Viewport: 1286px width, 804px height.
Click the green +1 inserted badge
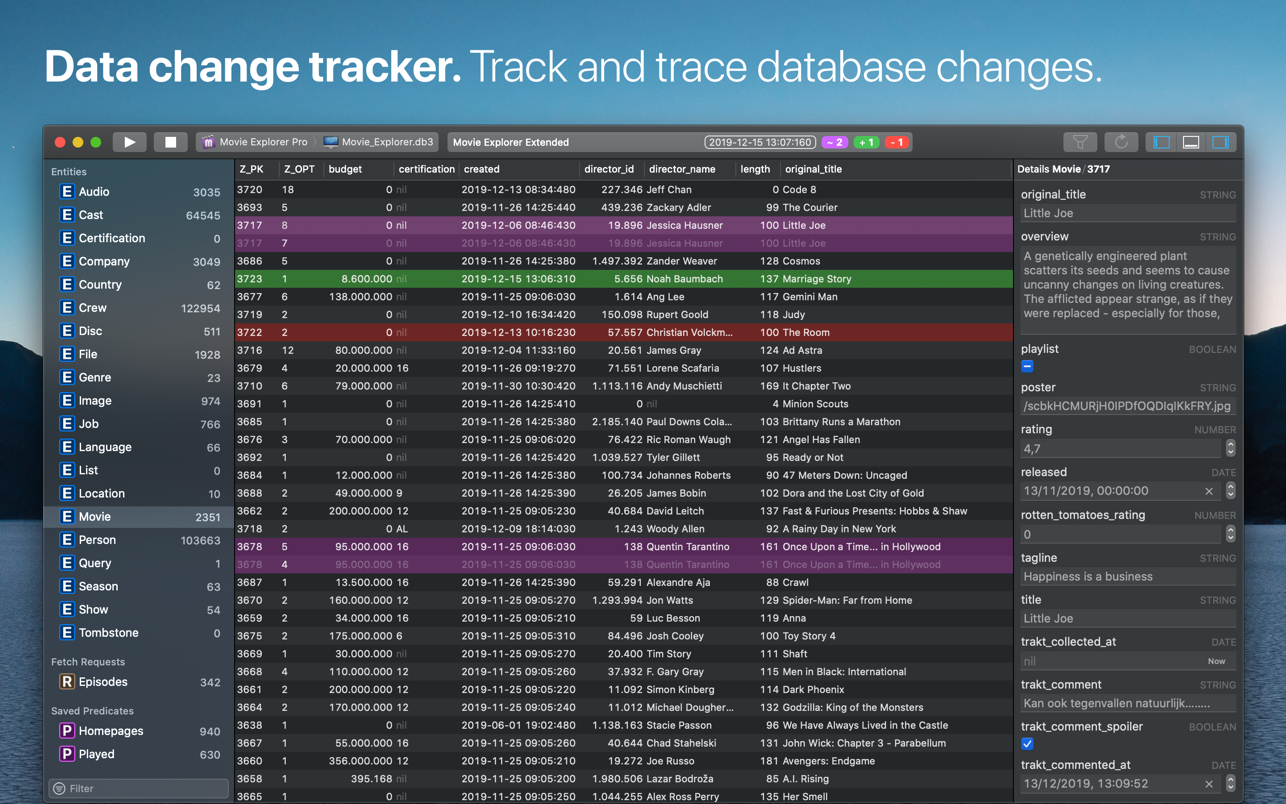tap(867, 142)
